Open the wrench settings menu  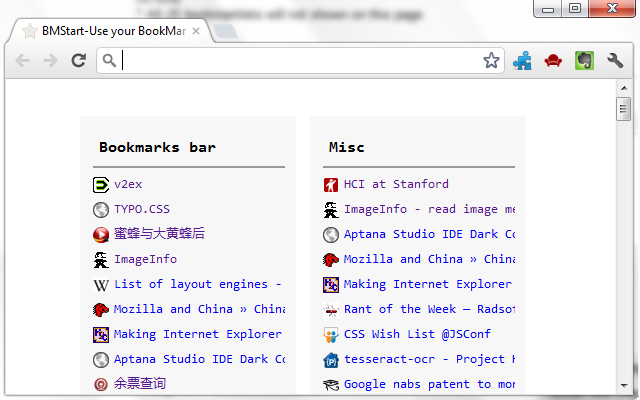pyautogui.click(x=615, y=61)
